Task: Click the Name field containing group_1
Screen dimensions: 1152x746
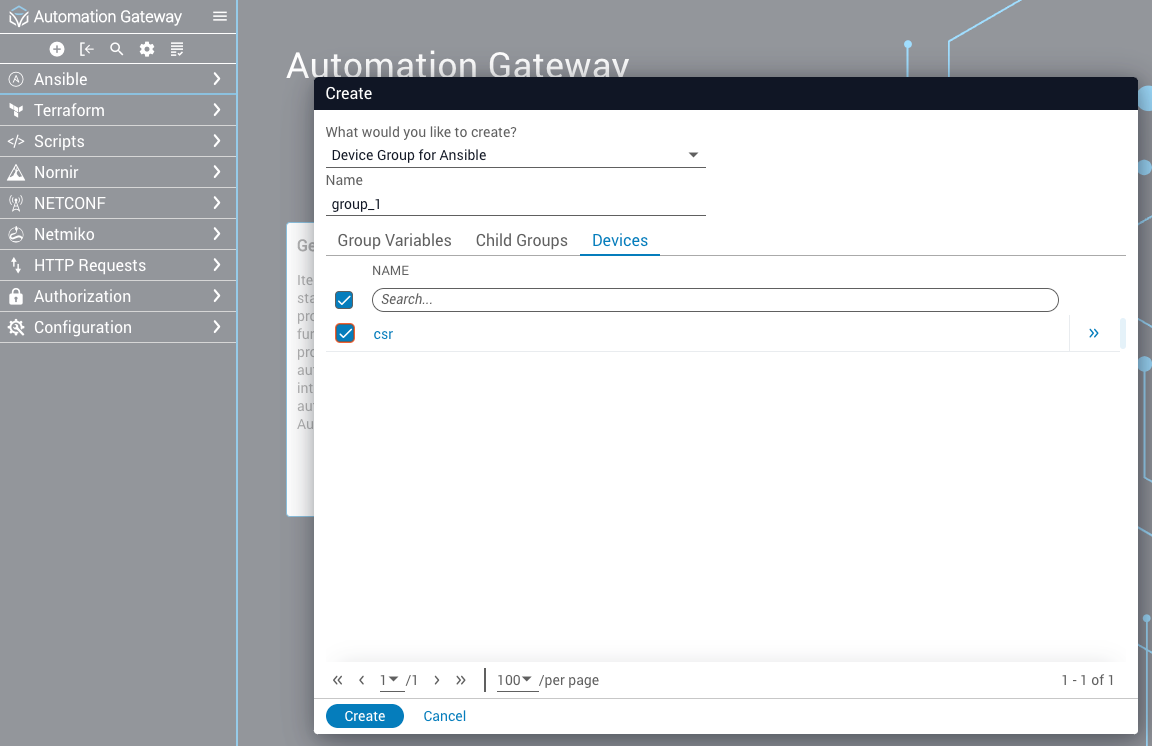Action: coord(515,204)
